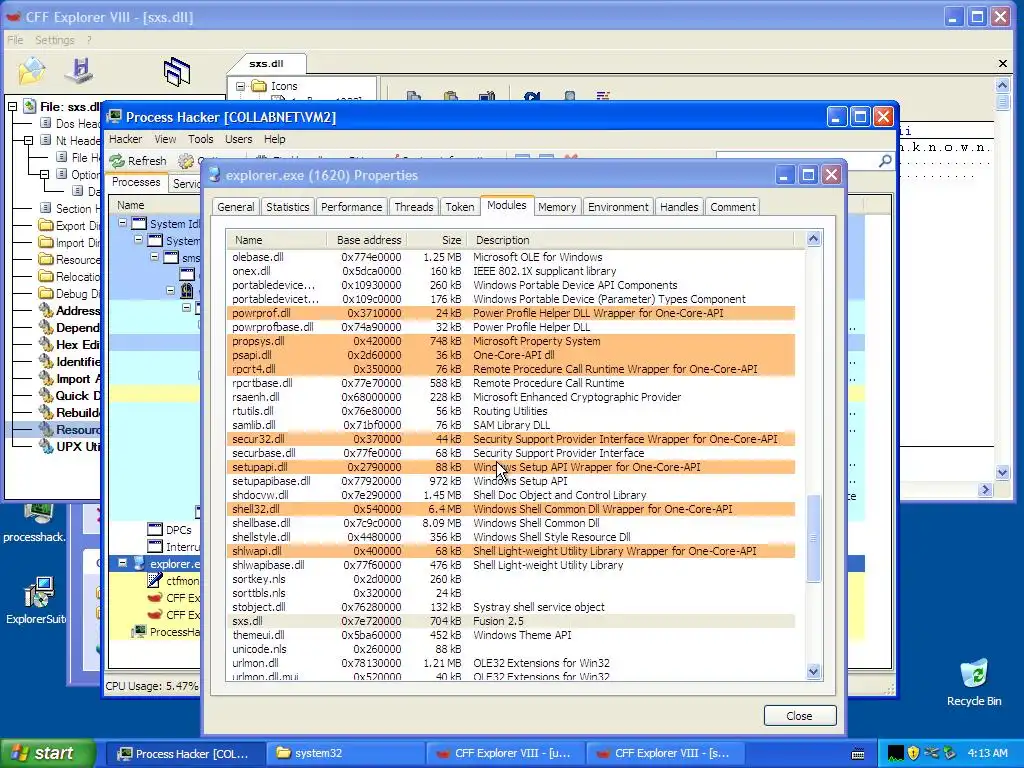Click the cascading windows icon in CFF Explorer

177,71
